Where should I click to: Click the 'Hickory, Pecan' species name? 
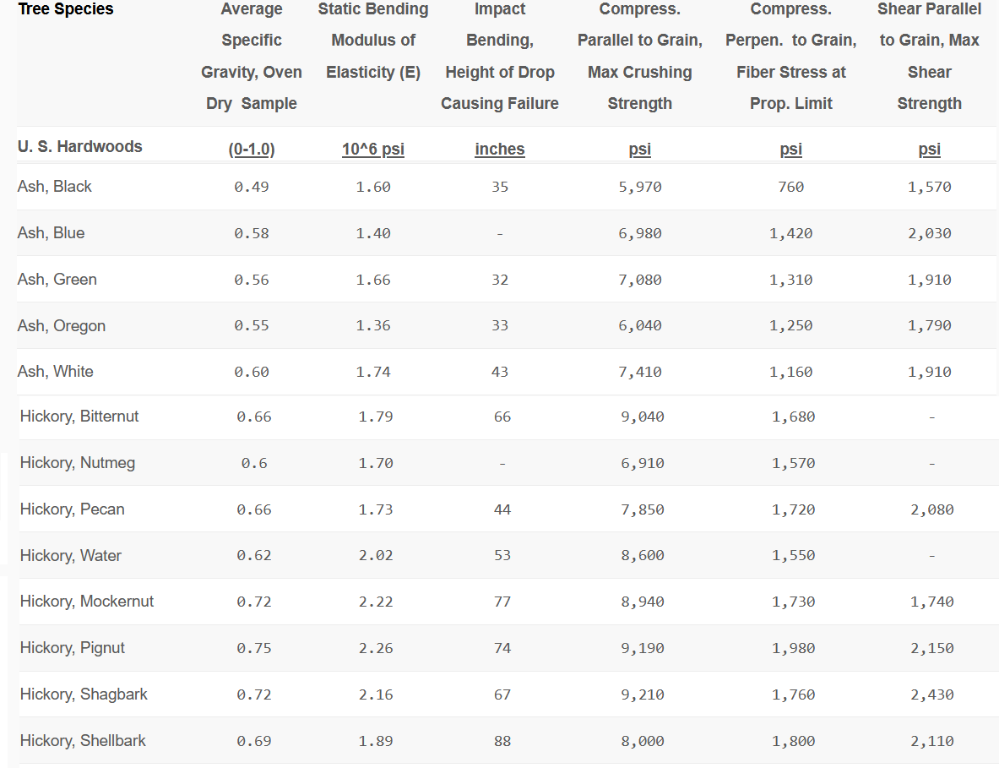pyautogui.click(x=72, y=510)
